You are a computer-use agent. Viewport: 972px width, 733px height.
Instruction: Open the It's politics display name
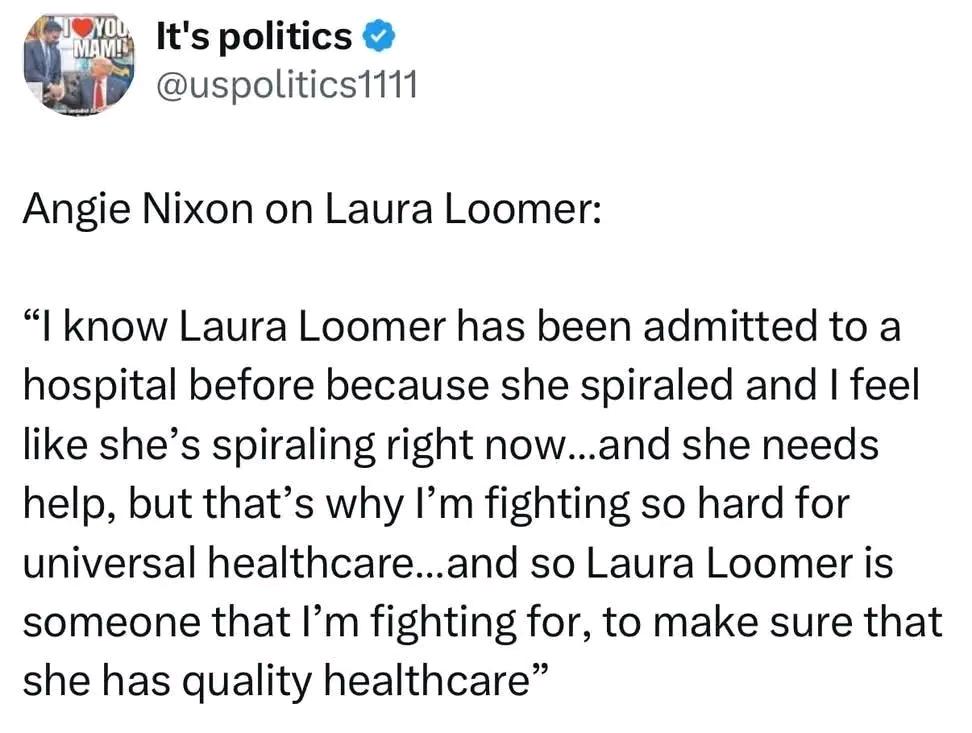tap(254, 36)
